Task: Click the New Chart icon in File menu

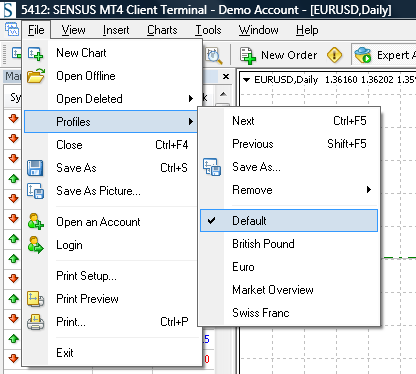Action: click(x=35, y=54)
